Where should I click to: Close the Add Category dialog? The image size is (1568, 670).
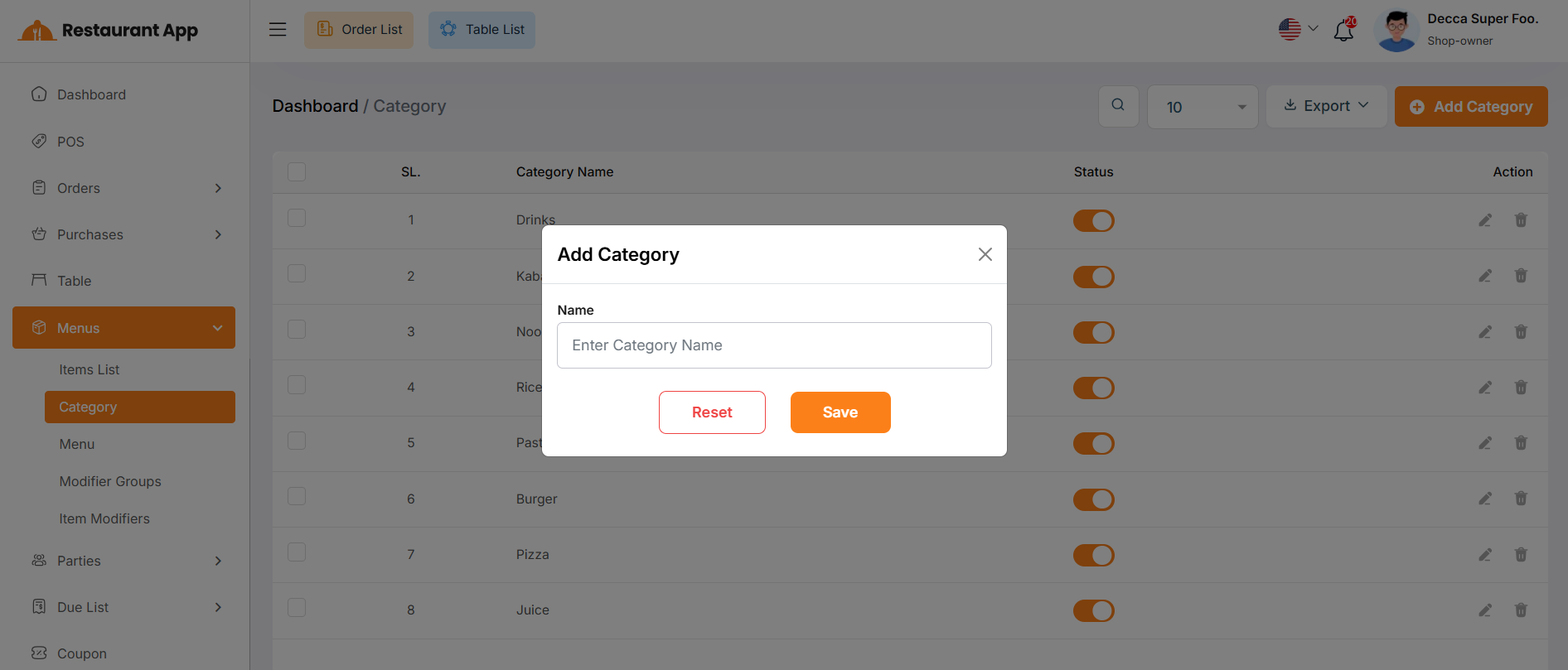985,254
